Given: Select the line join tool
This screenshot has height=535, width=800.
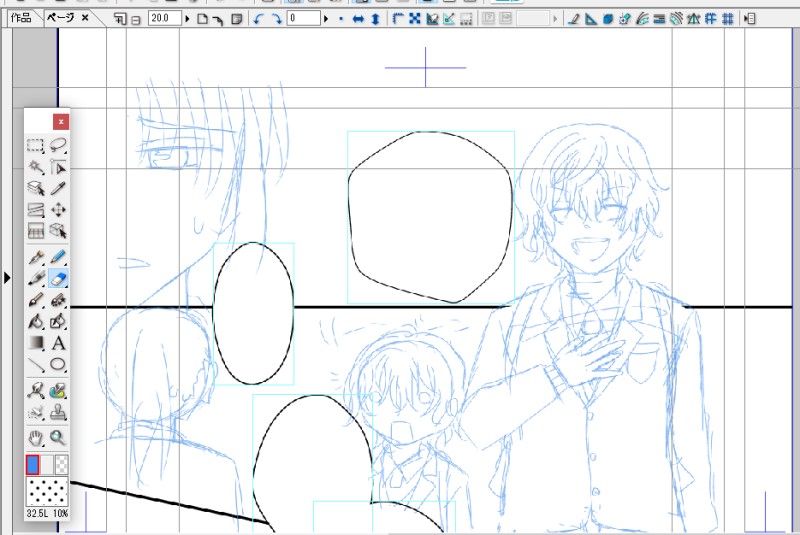Looking at the screenshot, I should point(35,391).
